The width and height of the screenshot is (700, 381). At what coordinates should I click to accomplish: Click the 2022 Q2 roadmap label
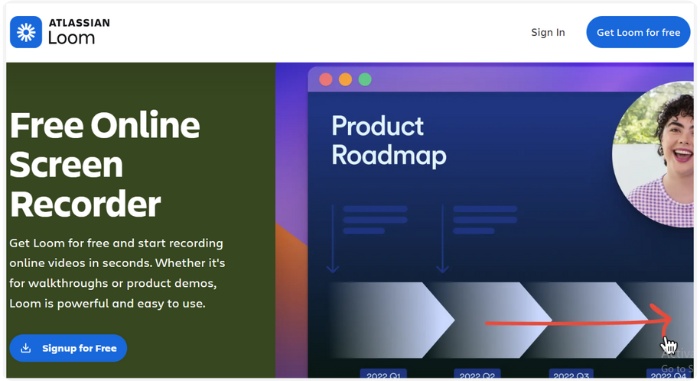pos(477,374)
